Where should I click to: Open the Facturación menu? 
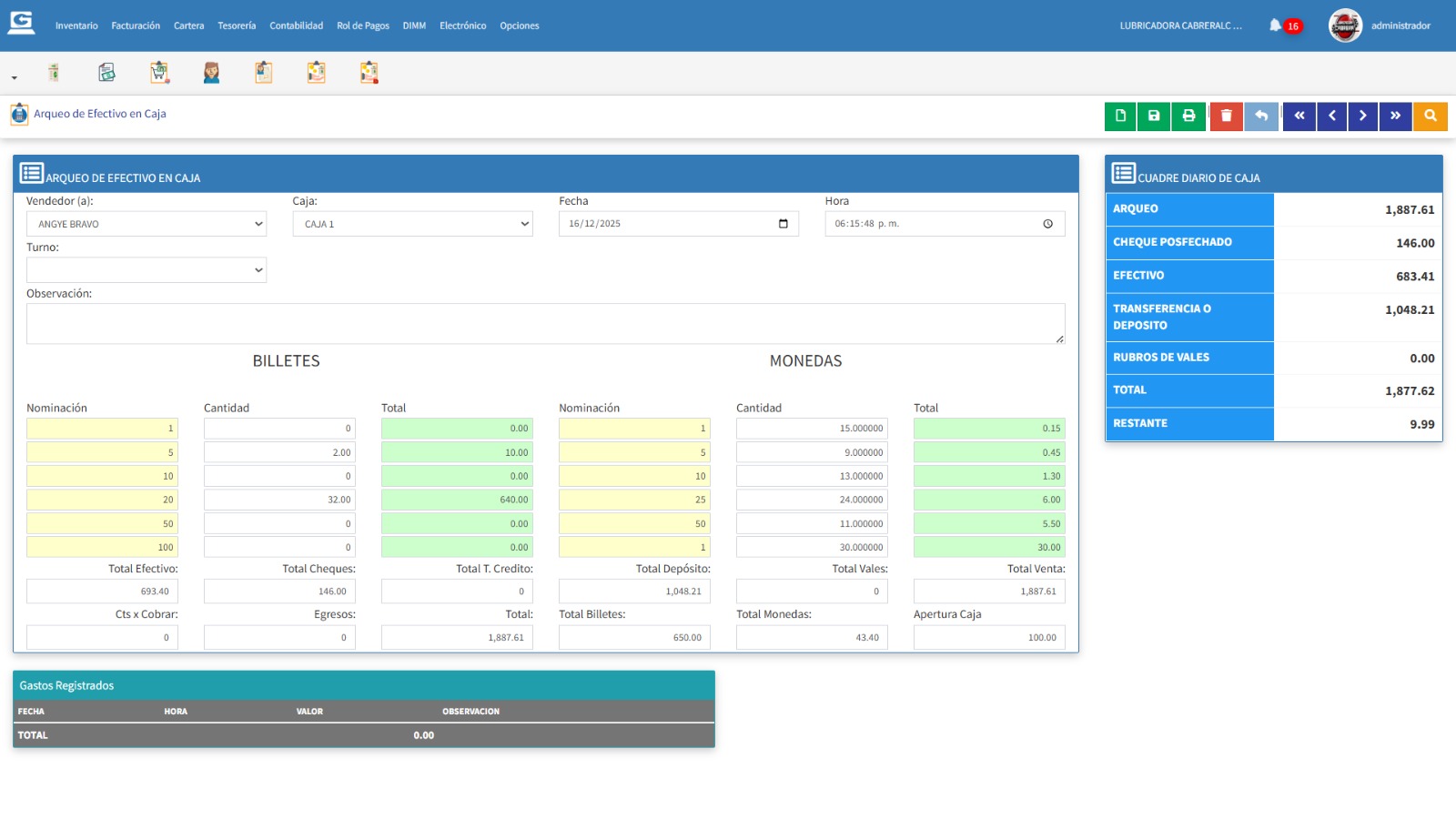(x=136, y=25)
